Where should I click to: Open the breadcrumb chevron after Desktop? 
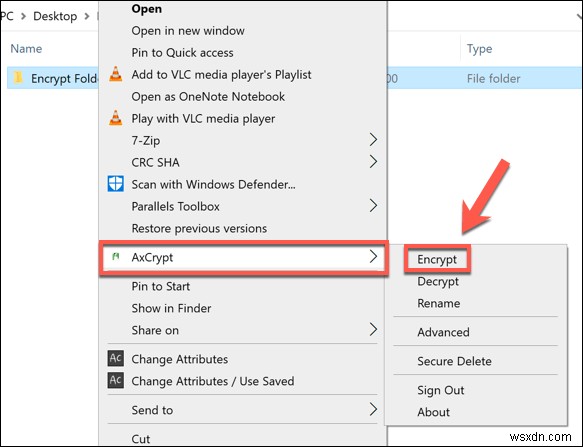tap(87, 16)
